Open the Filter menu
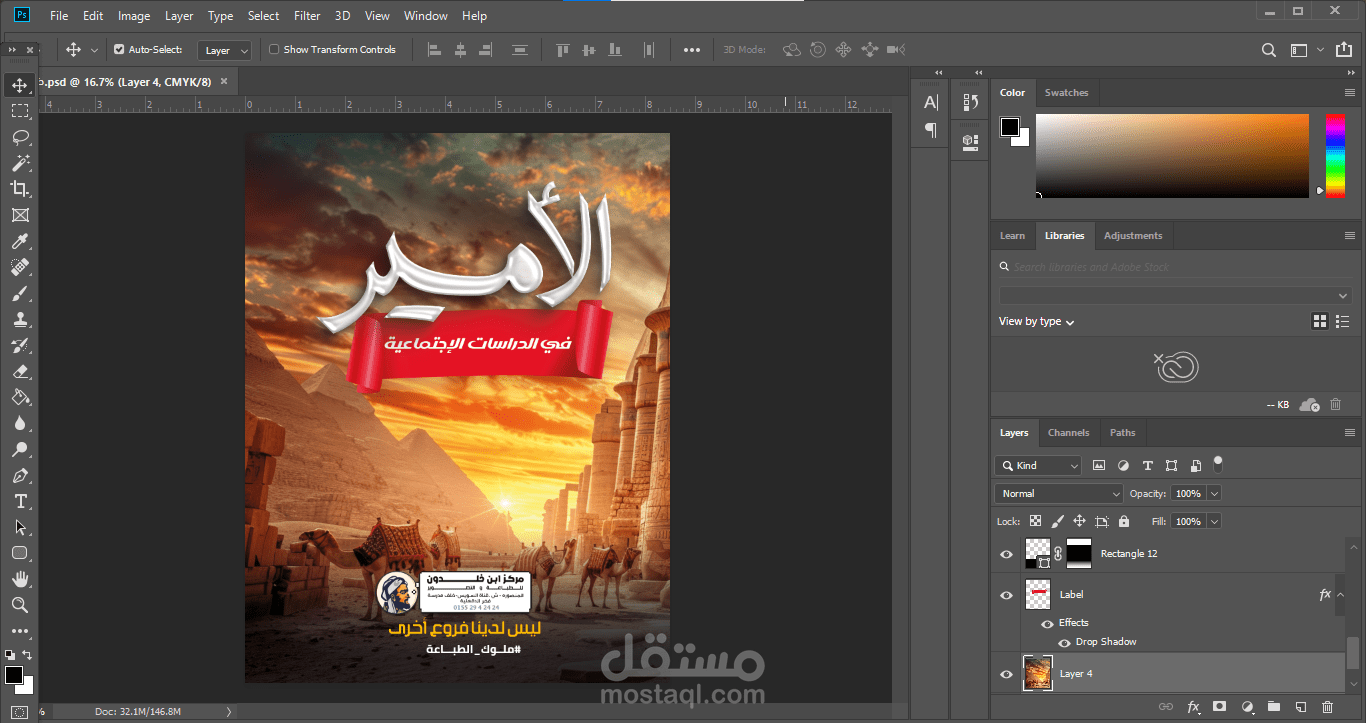1366x723 pixels. (307, 15)
